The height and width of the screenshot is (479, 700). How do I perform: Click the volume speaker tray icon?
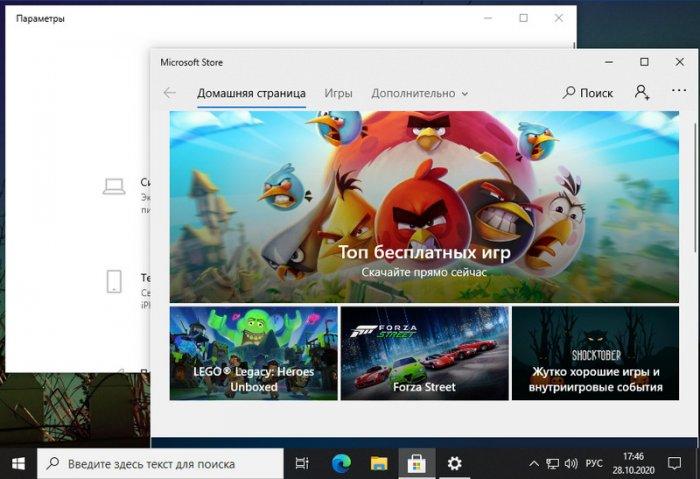click(571, 464)
